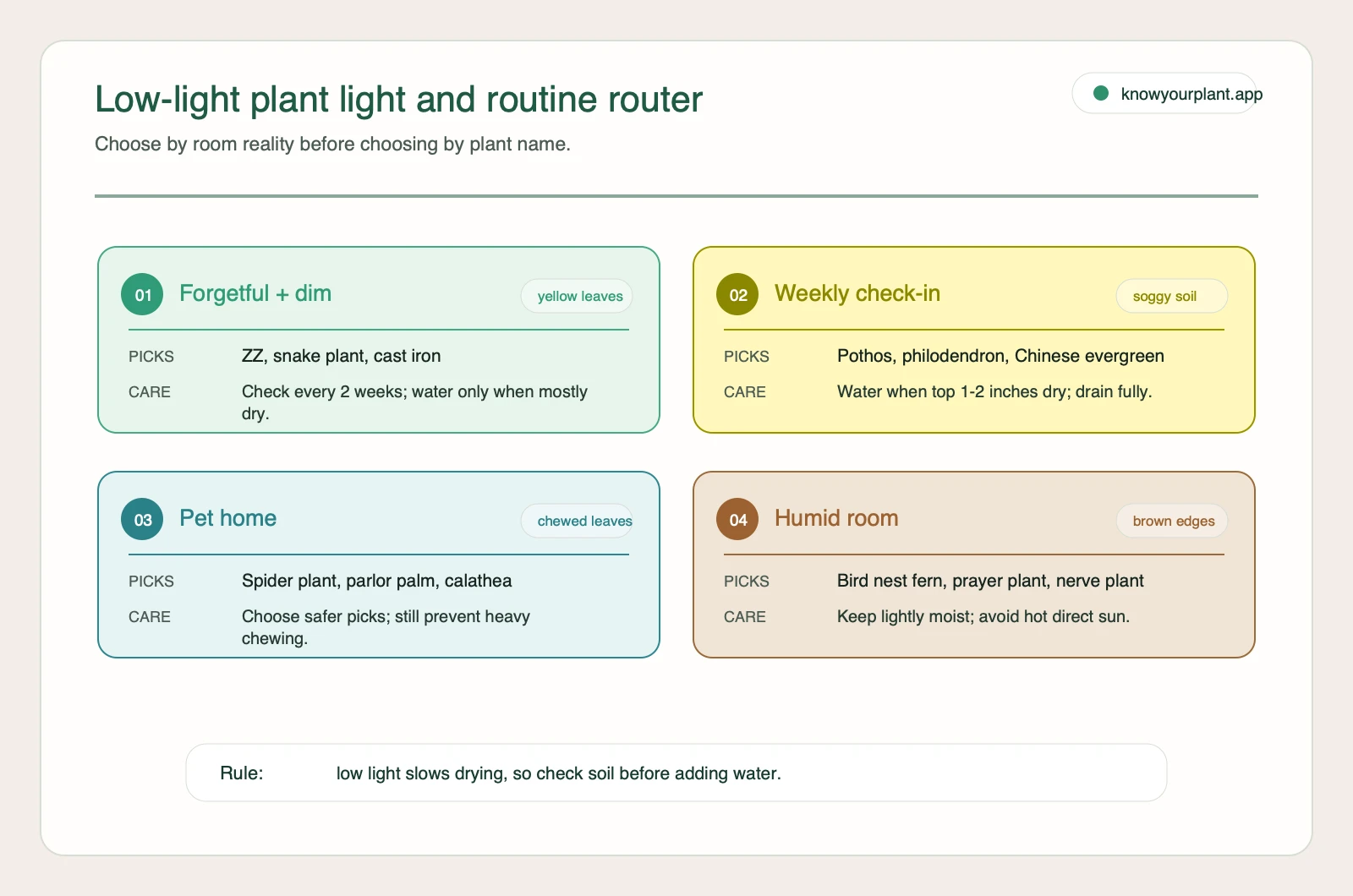The image size is (1353, 896).
Task: Select the chewed leaves tag
Action: (x=577, y=521)
